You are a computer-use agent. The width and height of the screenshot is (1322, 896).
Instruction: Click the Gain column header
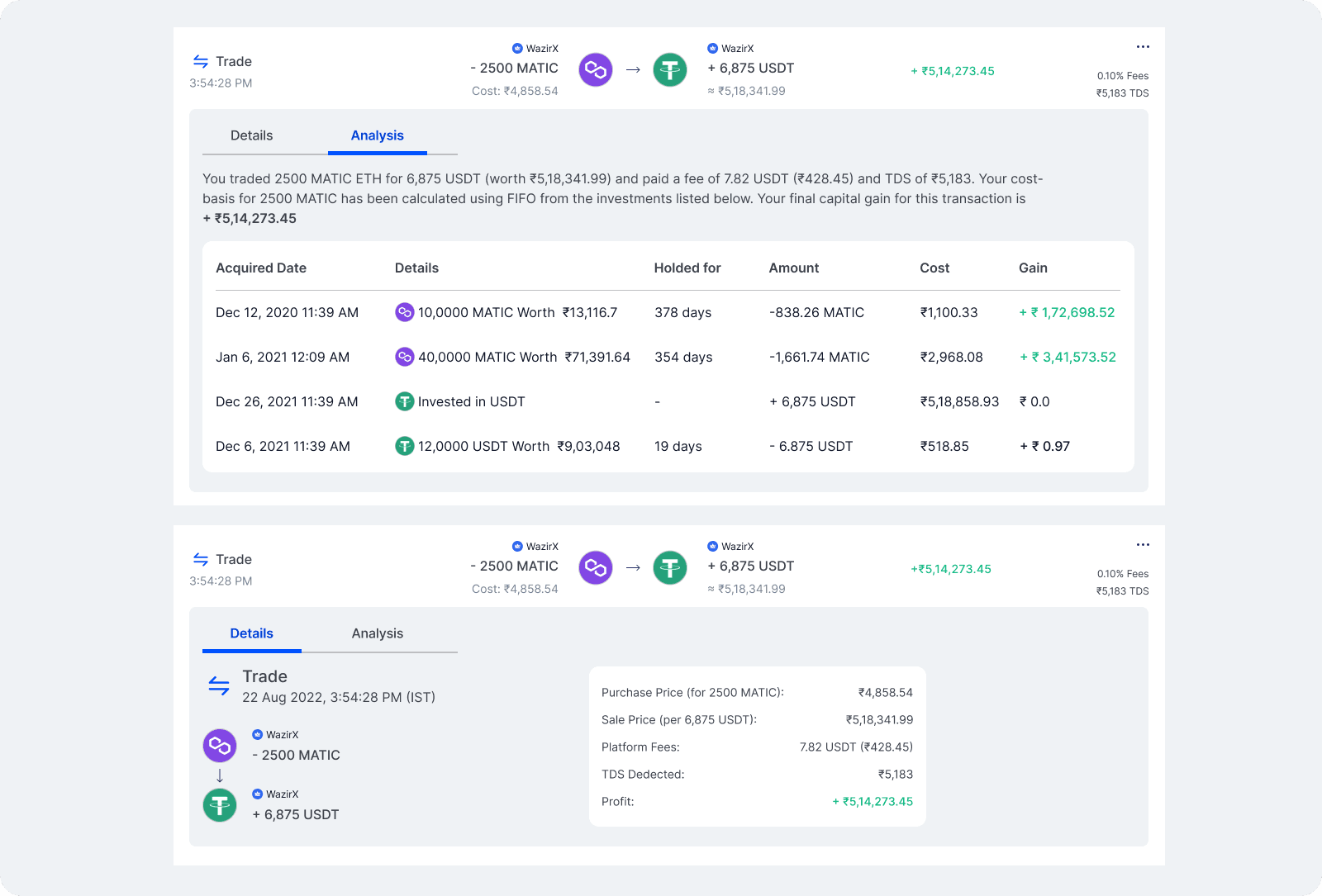click(1033, 268)
